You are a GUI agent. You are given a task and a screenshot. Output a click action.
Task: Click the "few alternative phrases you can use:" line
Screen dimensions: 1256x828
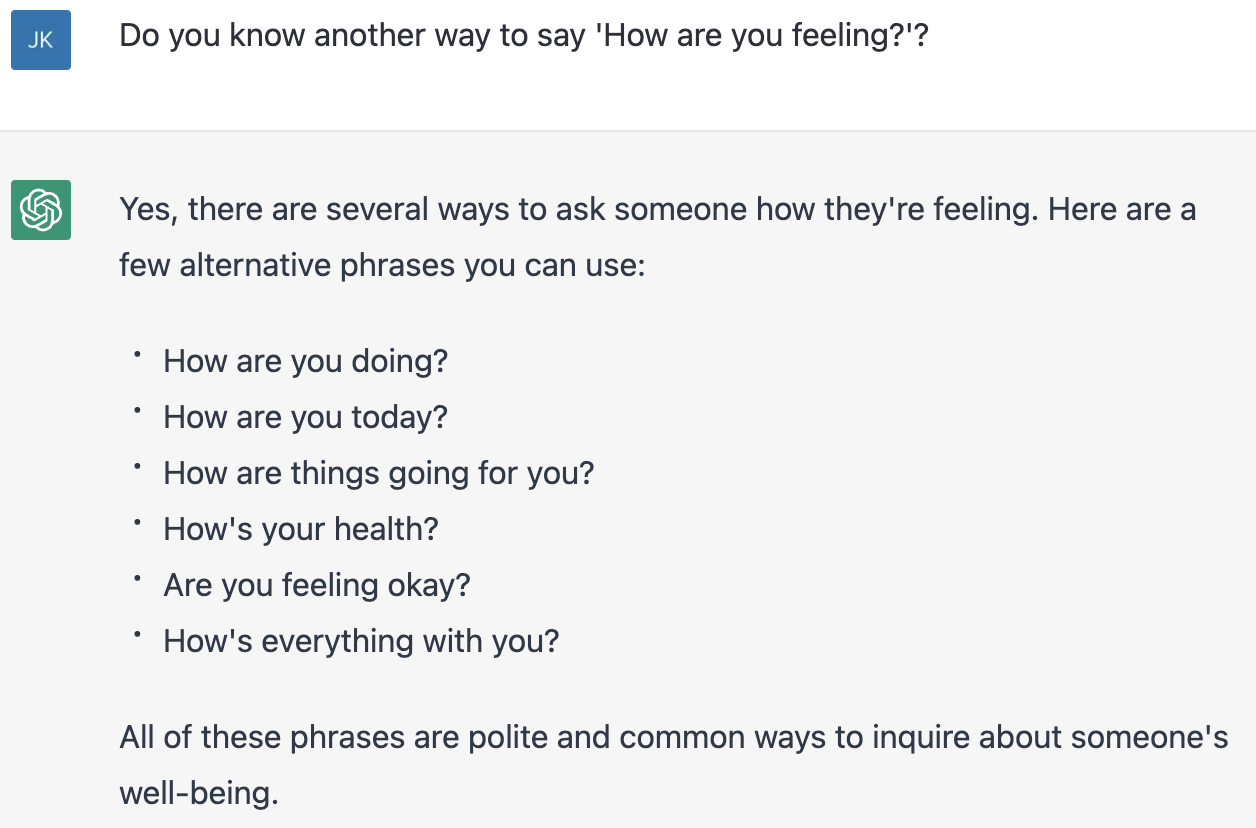click(x=382, y=266)
